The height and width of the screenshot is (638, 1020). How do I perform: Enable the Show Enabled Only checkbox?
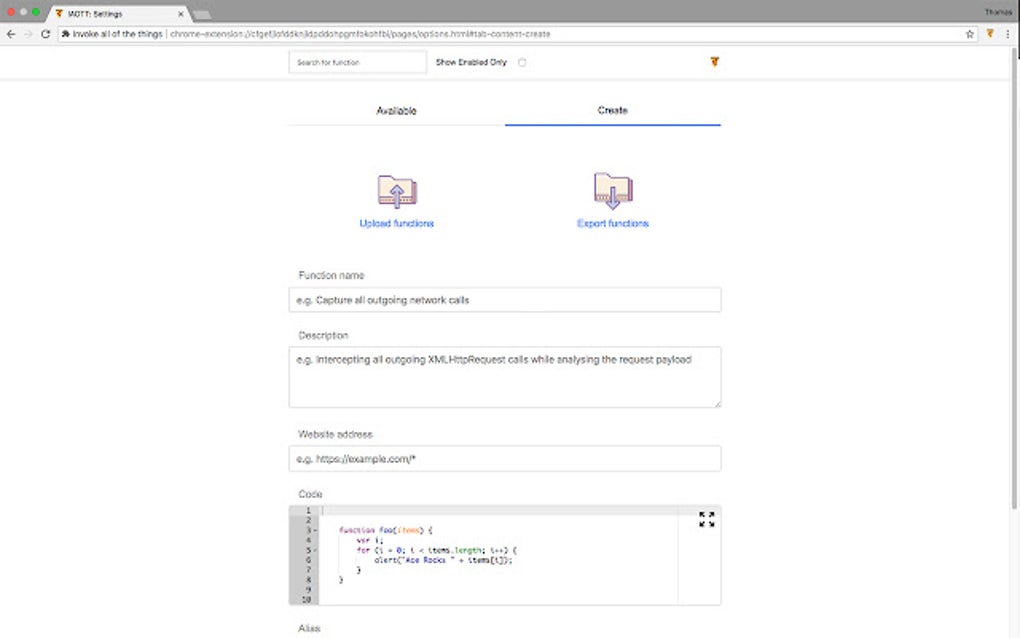coord(521,61)
